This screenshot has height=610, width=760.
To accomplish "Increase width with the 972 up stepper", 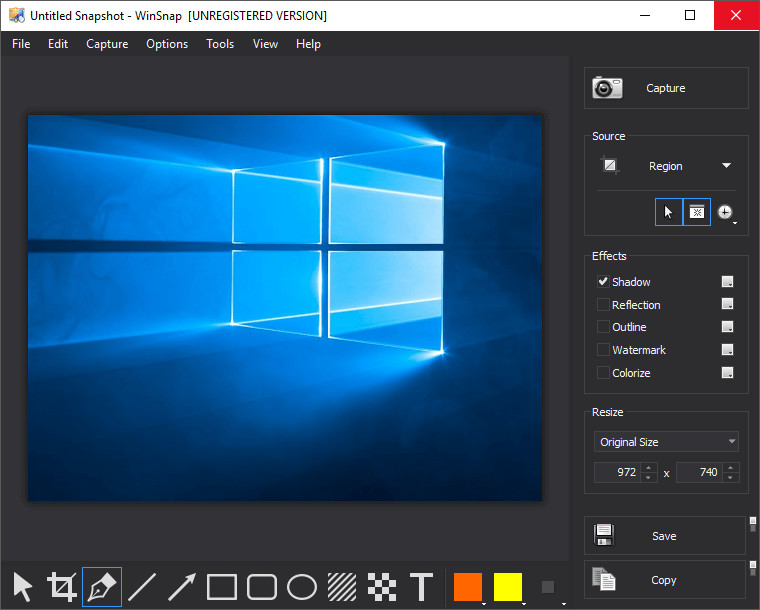I will 649,467.
